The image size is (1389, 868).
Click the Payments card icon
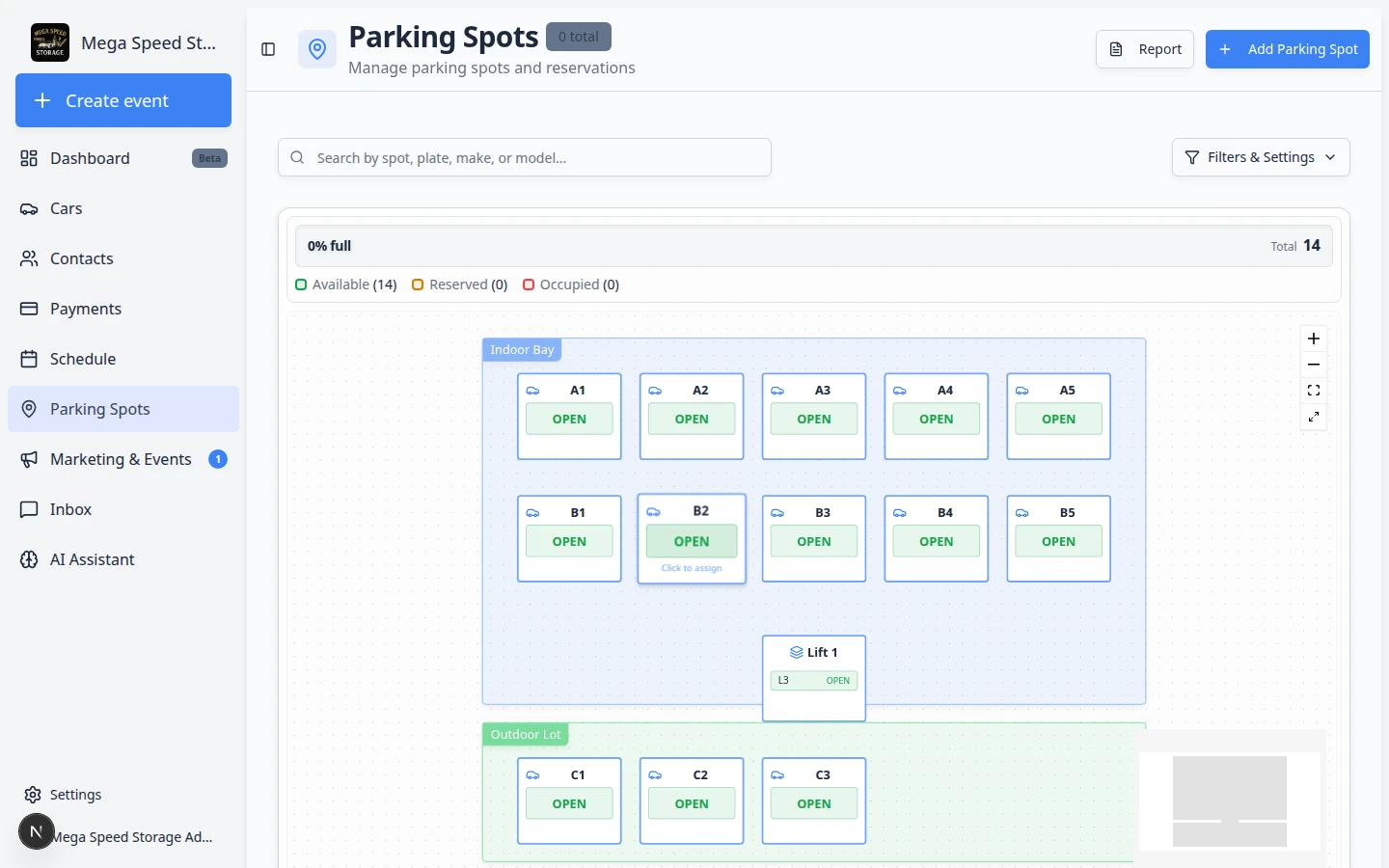[29, 309]
